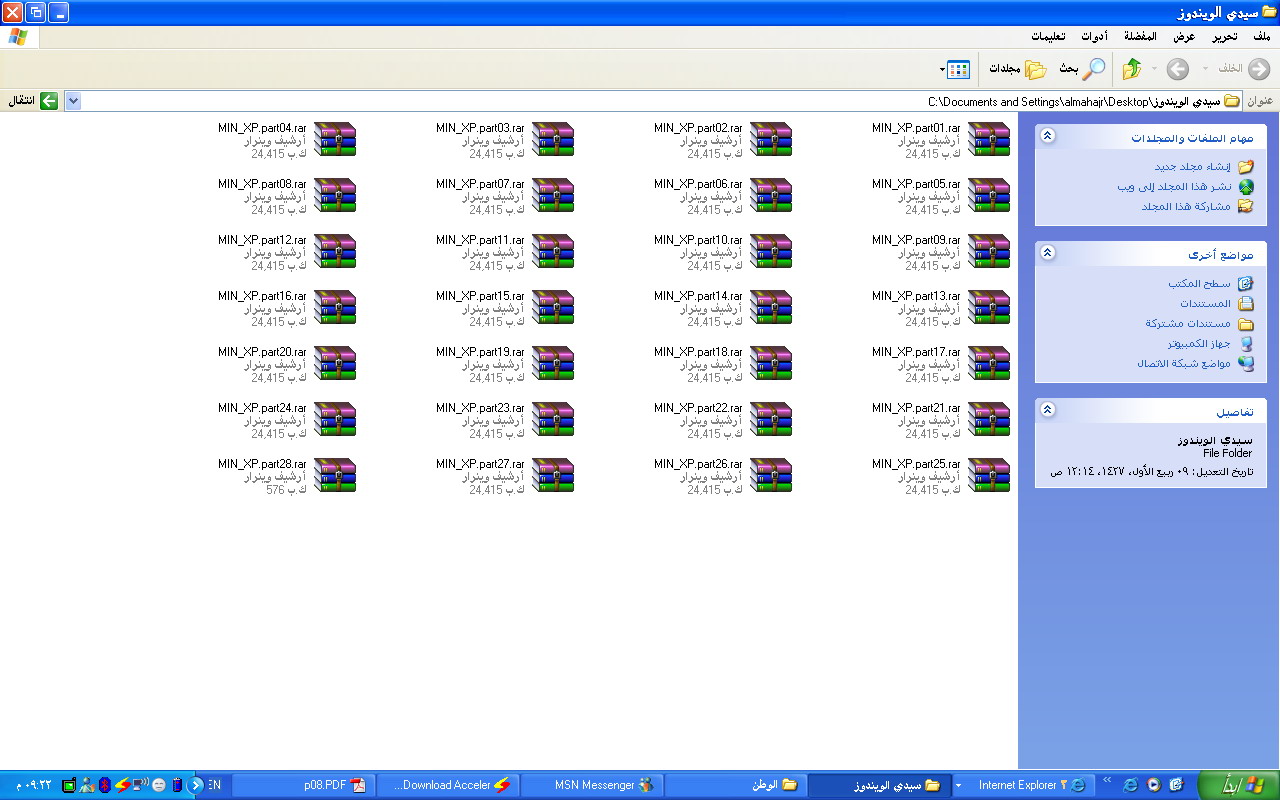Select the MIN_XP.part05.rar archive icon
This screenshot has width=1280, height=800.
(989, 196)
